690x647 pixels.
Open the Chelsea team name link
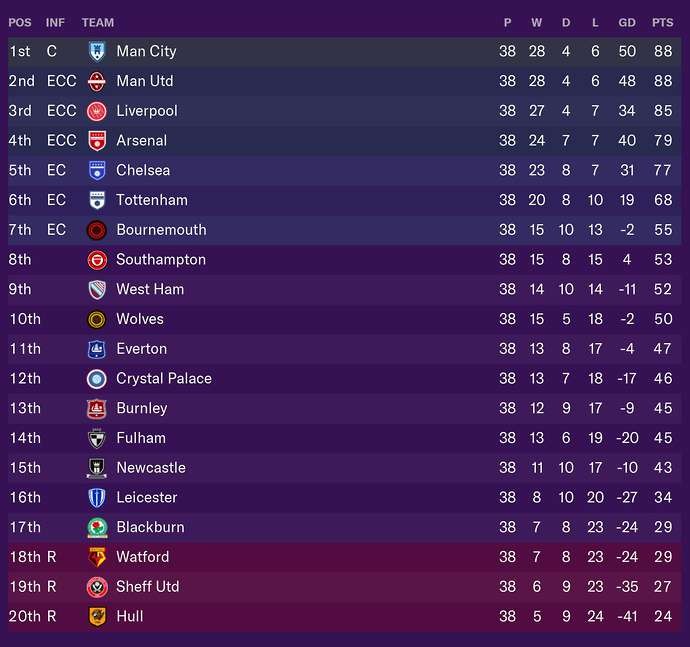[143, 170]
